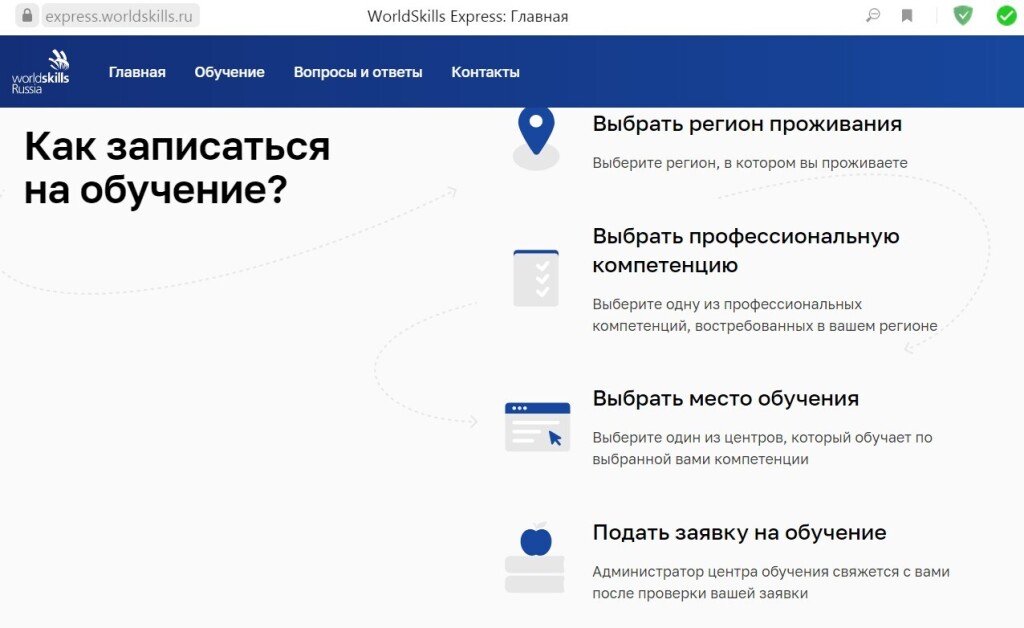Focus the express.worldskills.ru address field
Viewport: 1024px width, 628px height.
(x=120, y=16)
